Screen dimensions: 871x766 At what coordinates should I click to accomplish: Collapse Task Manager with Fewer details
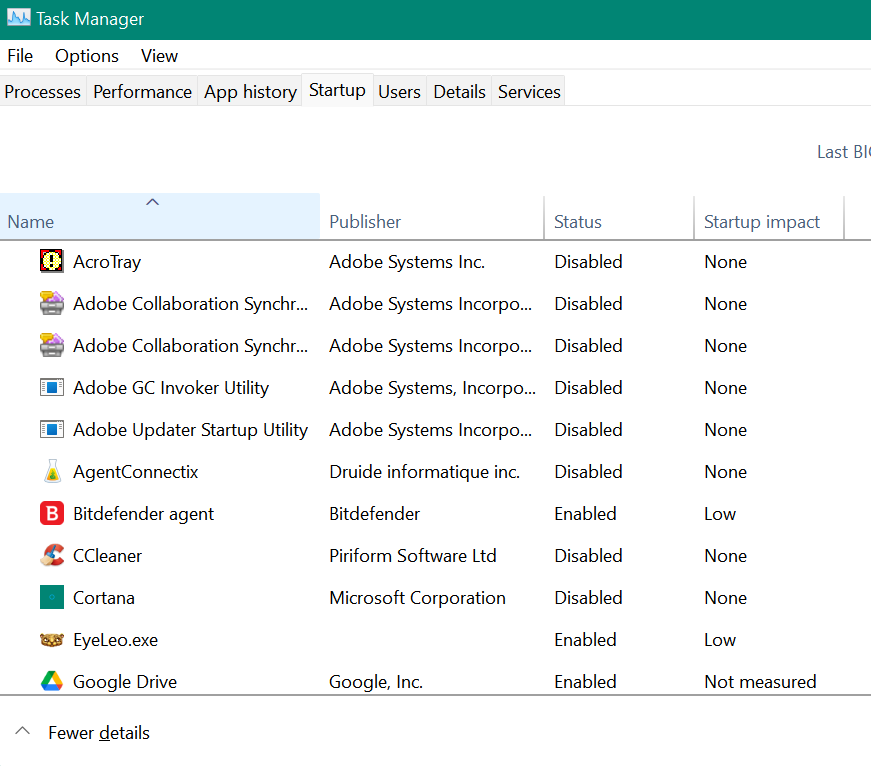[x=83, y=732]
